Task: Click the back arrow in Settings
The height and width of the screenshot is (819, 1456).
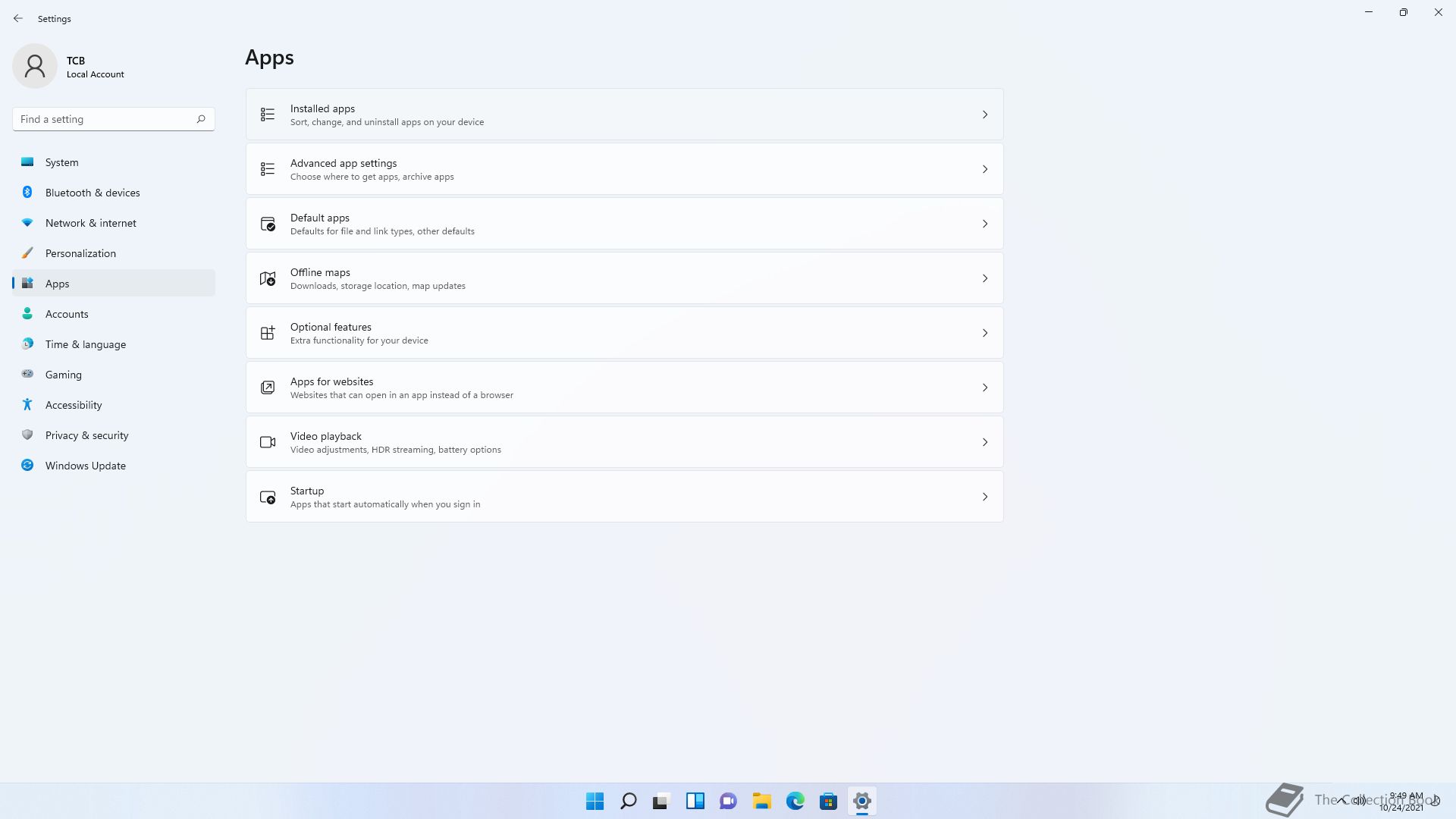Action: point(18,18)
